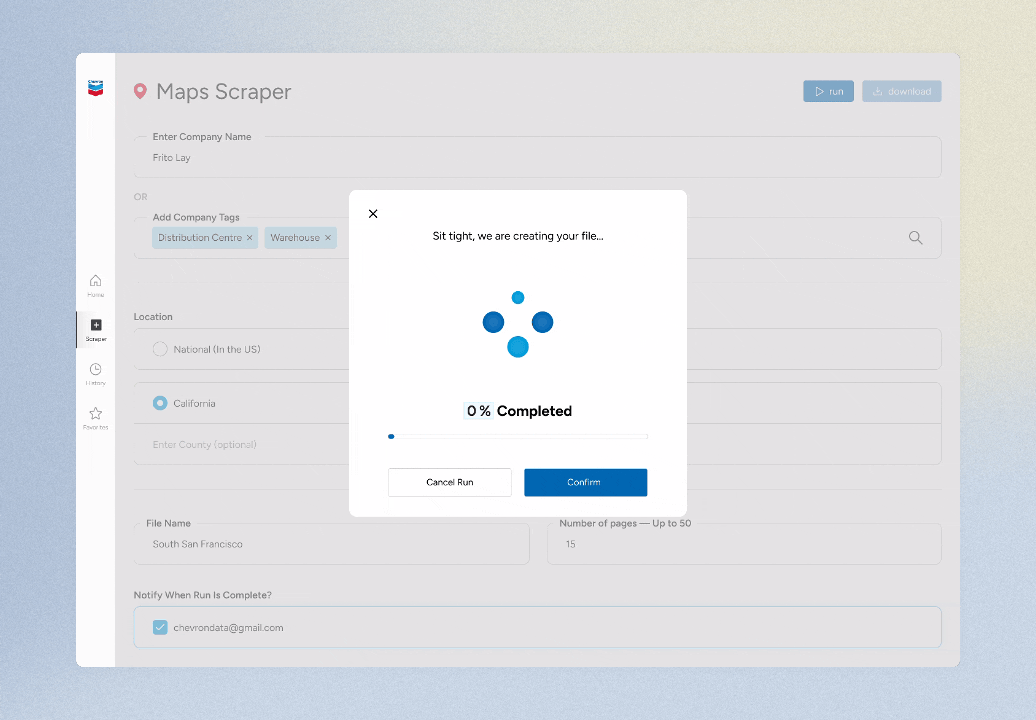Click the search magnifier in tags field

click(915, 238)
